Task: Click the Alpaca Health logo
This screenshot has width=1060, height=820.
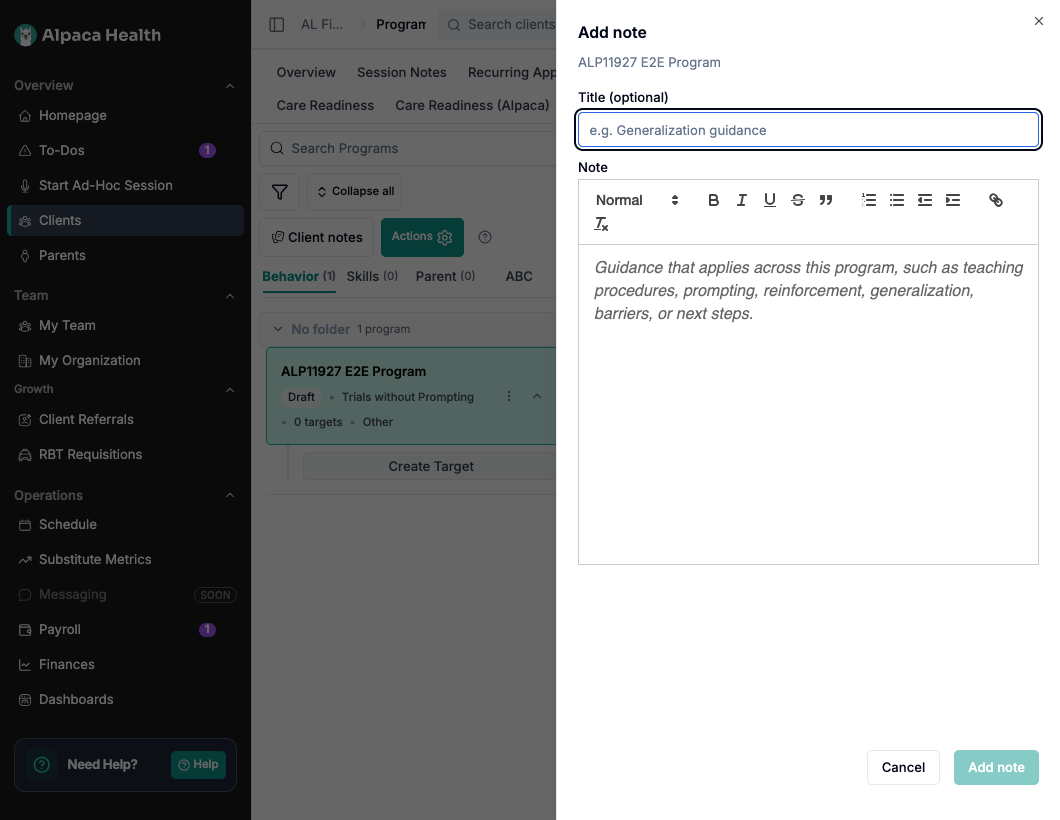Action: (87, 35)
